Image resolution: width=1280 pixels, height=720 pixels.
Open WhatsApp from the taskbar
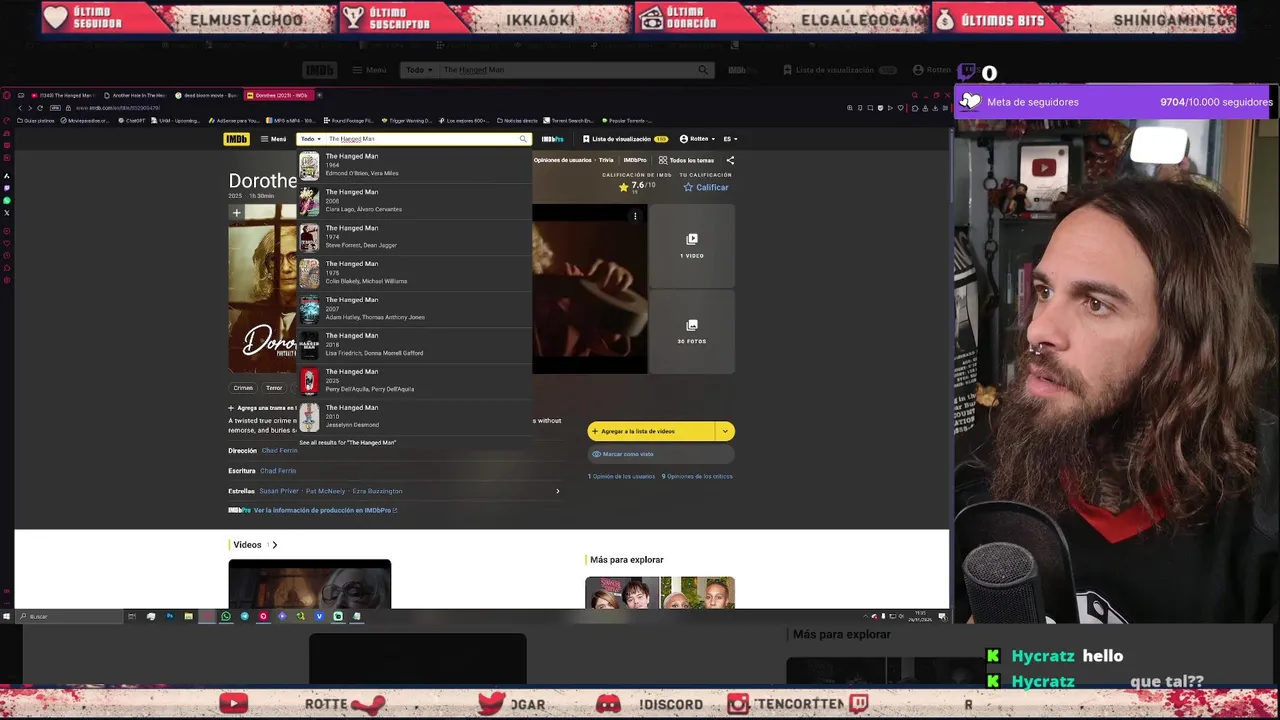coord(226,616)
